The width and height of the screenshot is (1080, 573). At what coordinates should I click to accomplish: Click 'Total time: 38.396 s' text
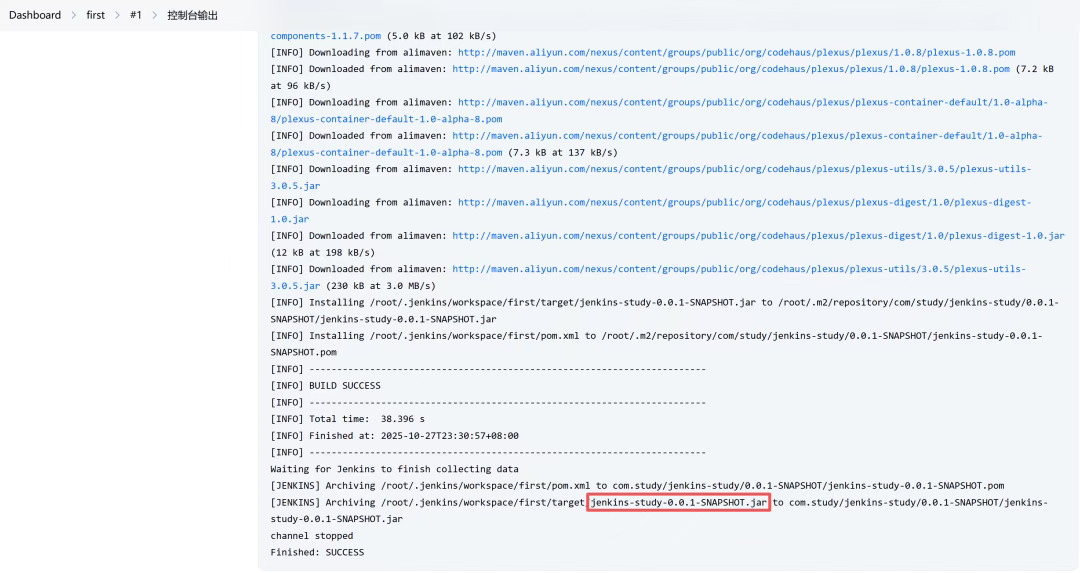coord(367,419)
